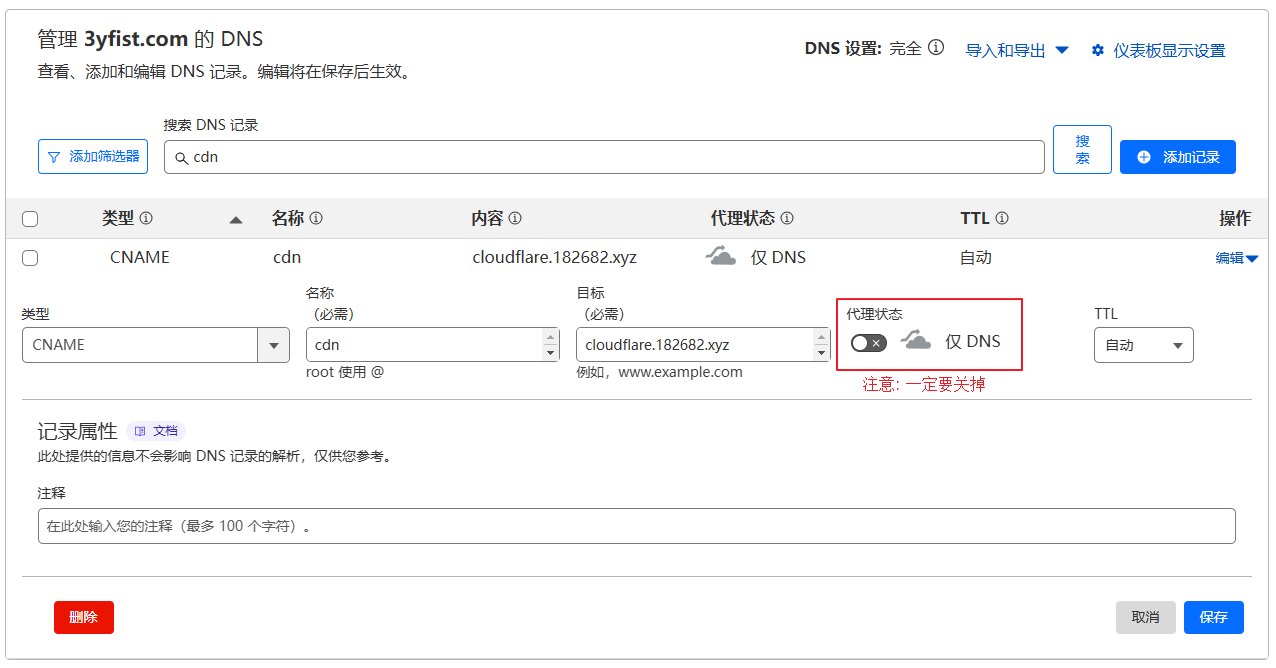
Task: Click the grey cloud icon beside the proxy toggle
Action: (x=916, y=341)
